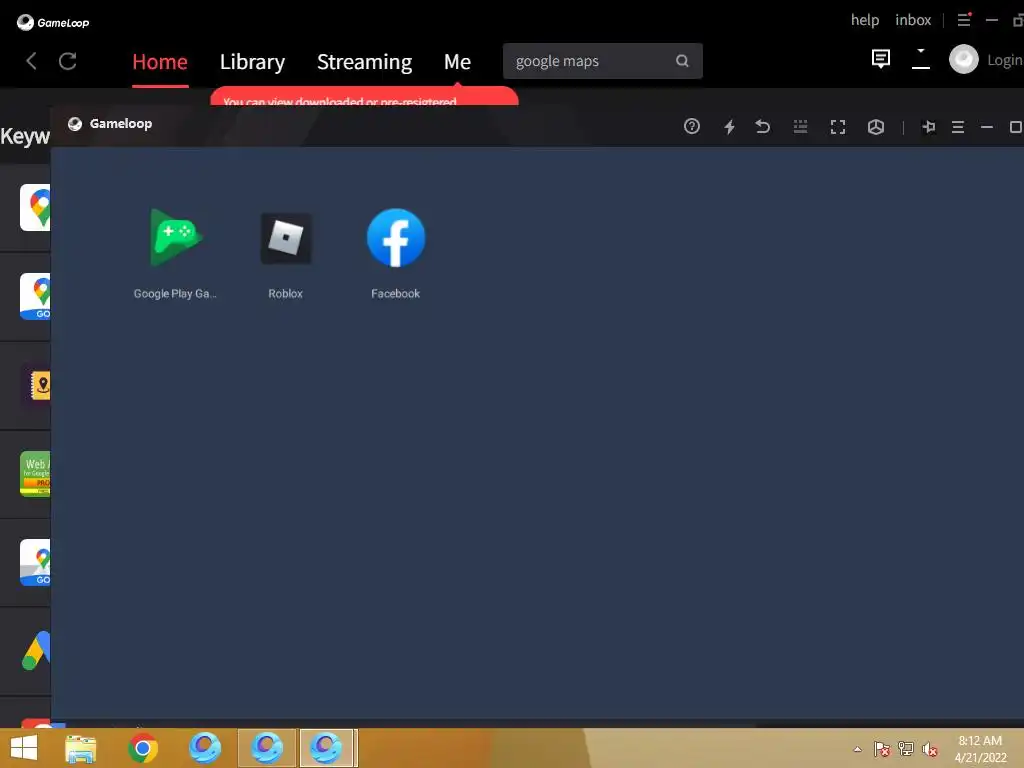1024x768 pixels.
Task: Click the network tray icon
Action: coord(905,748)
